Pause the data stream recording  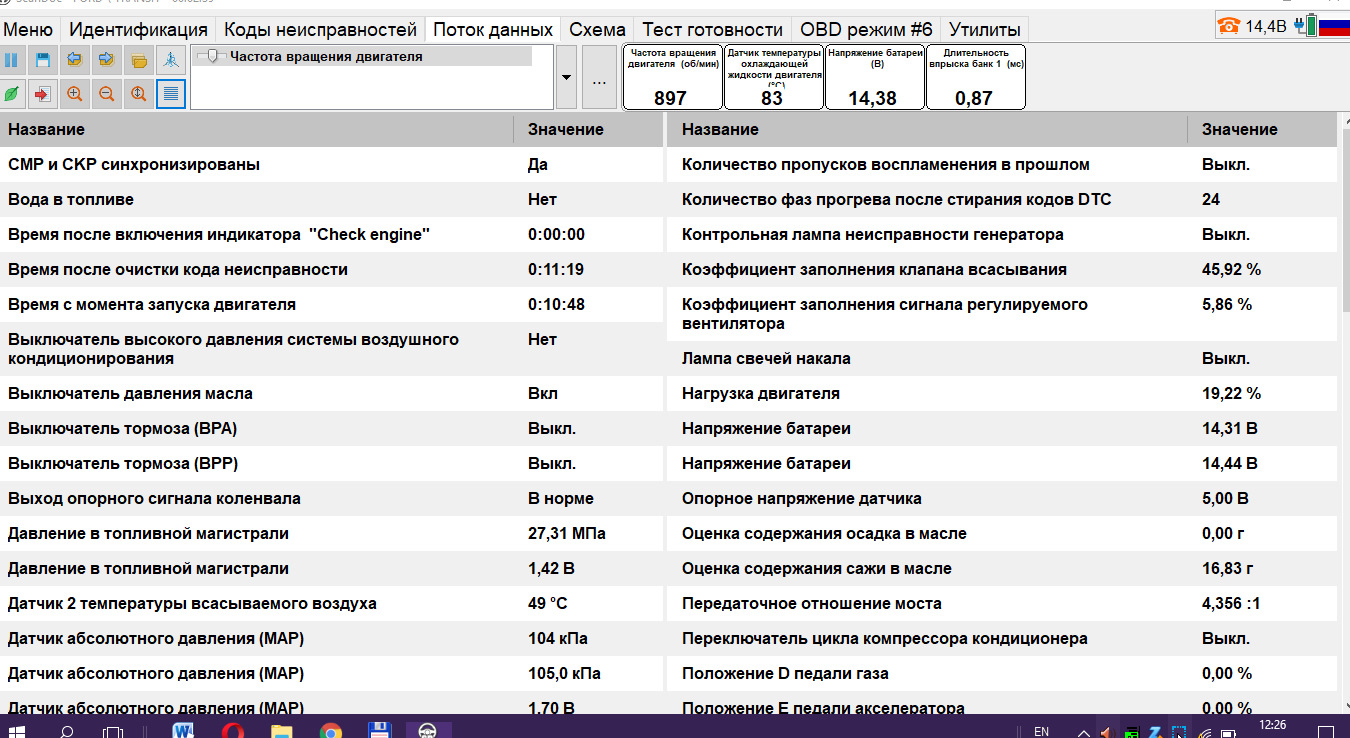tap(12, 60)
